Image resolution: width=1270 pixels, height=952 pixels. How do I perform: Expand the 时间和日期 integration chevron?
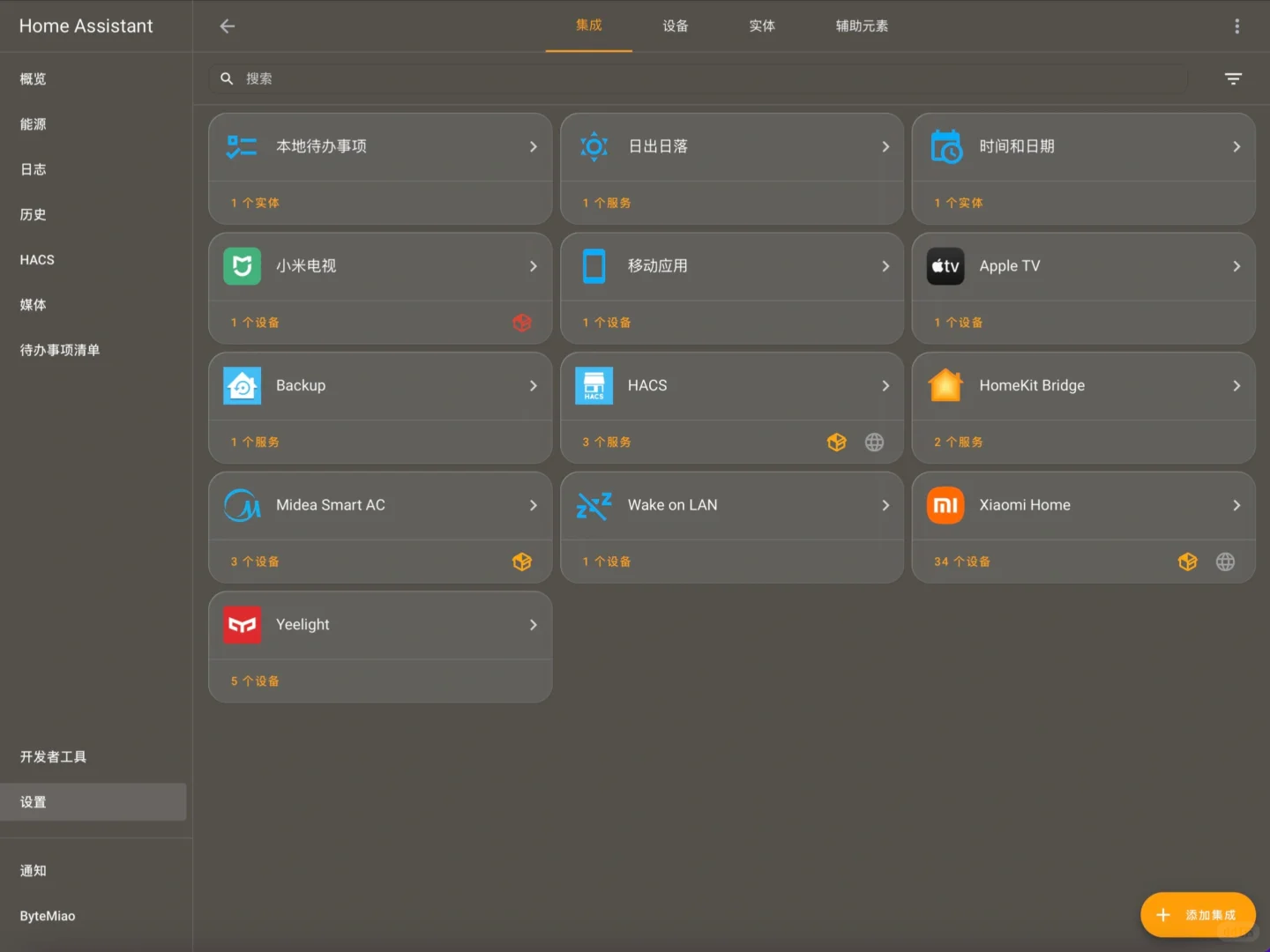coord(1236,146)
